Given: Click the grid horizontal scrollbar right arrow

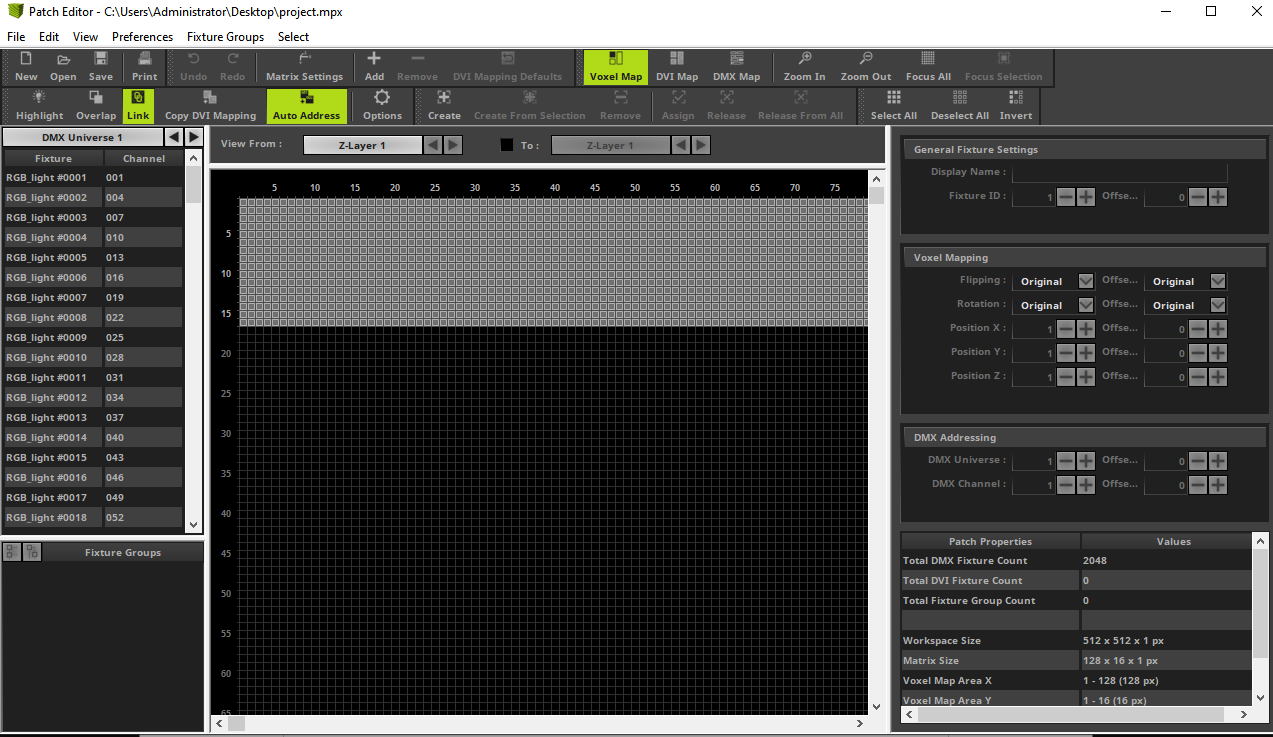Looking at the screenshot, I should (x=860, y=722).
